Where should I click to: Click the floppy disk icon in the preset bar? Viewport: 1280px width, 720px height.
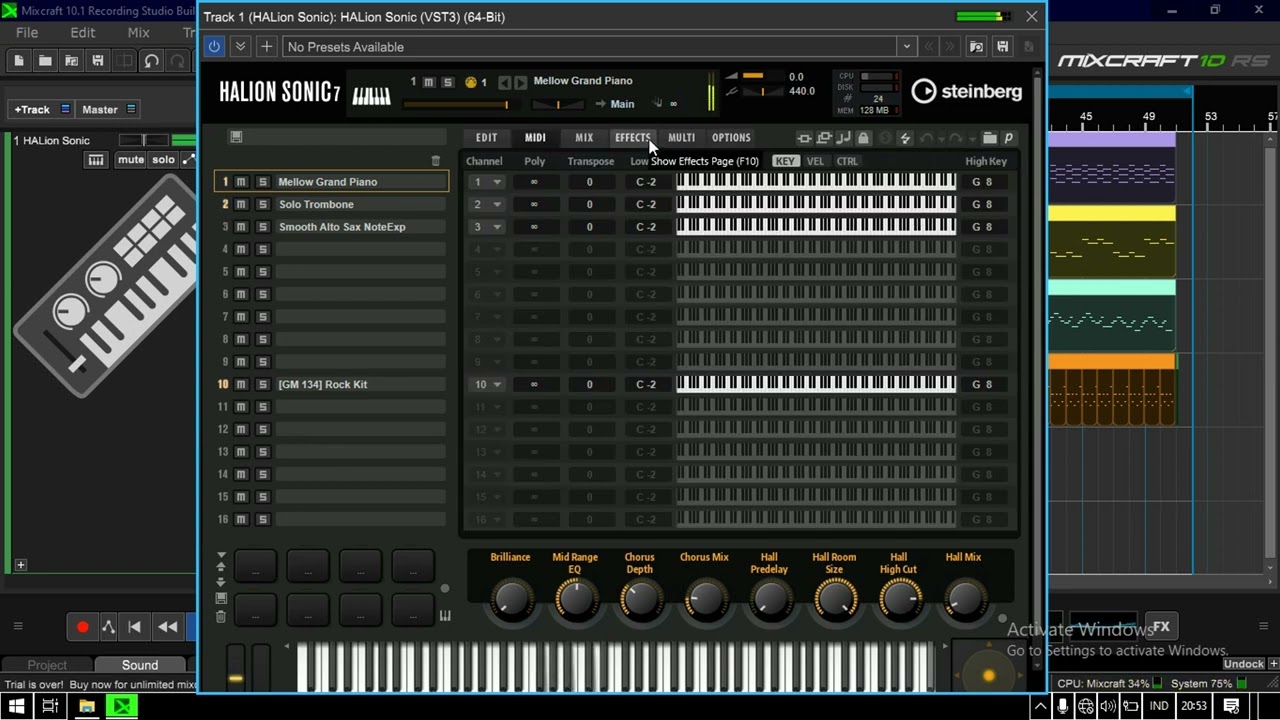click(1002, 47)
